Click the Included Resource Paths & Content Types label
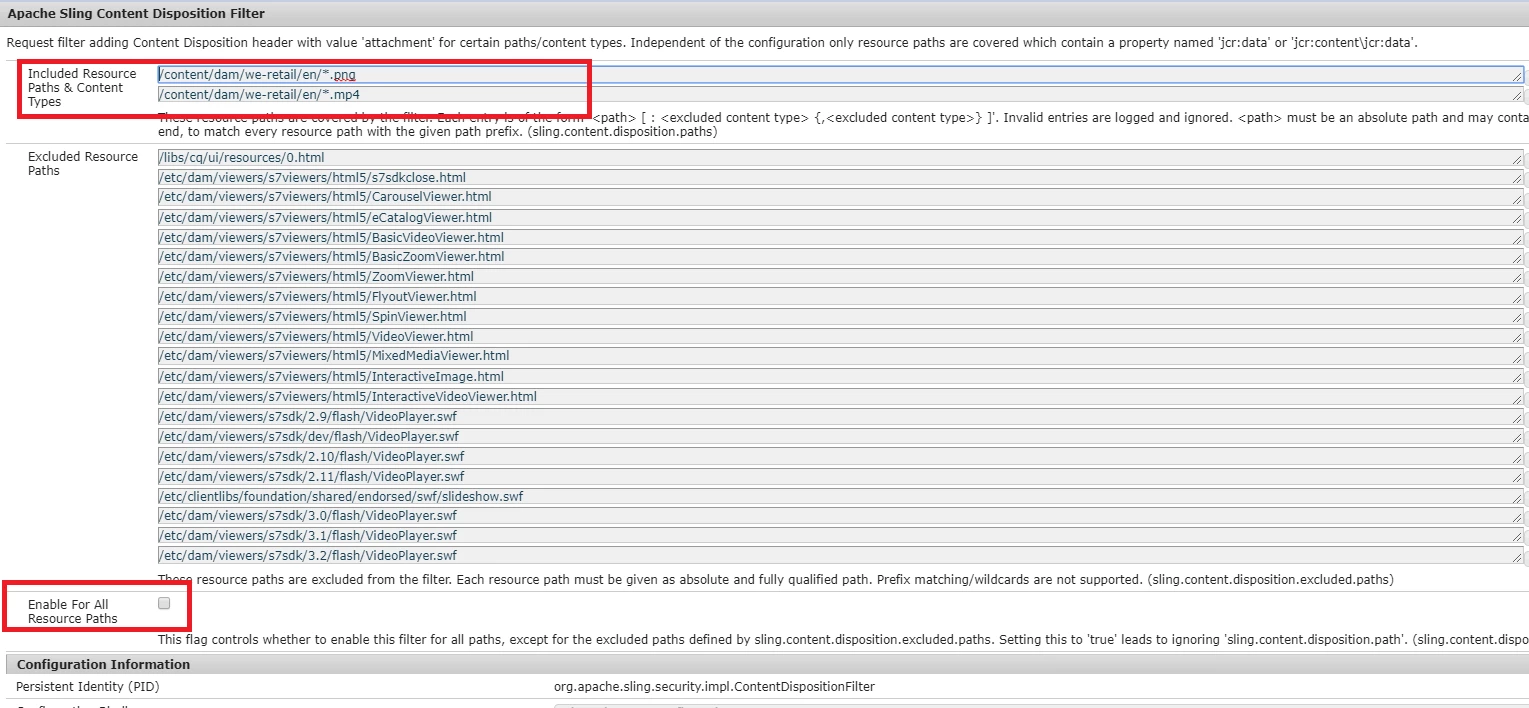Screen dimensions: 1529x708 click(x=82, y=88)
